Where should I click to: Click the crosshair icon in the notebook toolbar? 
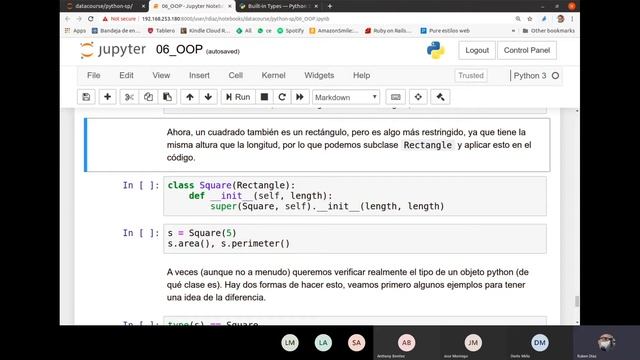click(x=418, y=97)
